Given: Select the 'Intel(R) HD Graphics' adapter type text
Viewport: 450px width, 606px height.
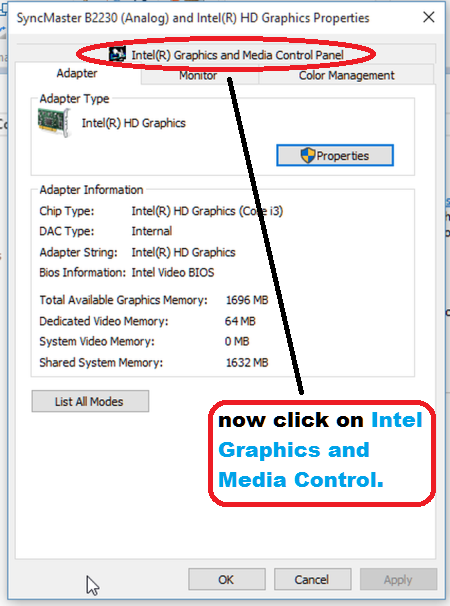Looking at the screenshot, I should (x=134, y=123).
